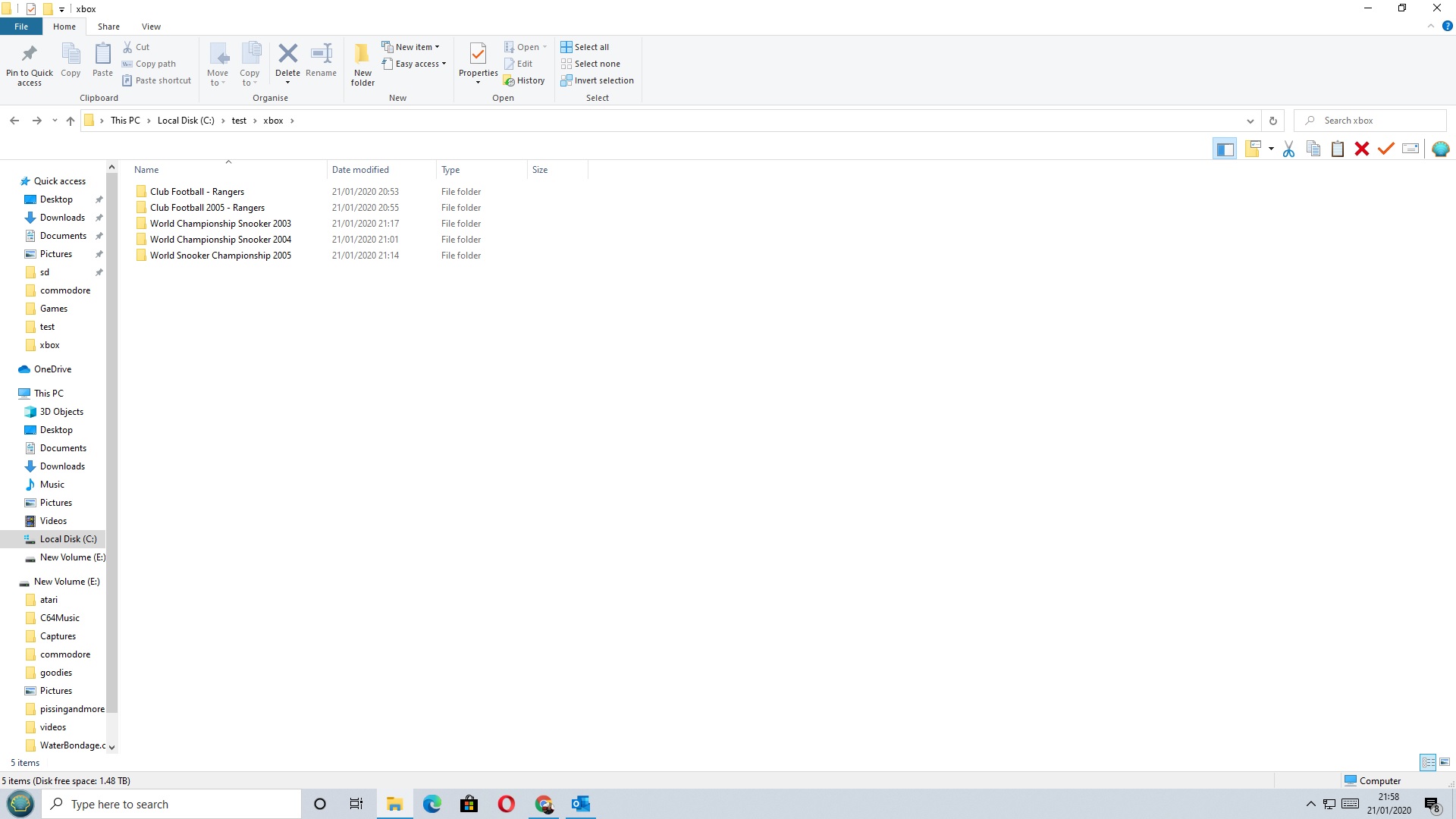The image size is (1456, 819).
Task: Open Music under This PC
Action: [52, 485]
